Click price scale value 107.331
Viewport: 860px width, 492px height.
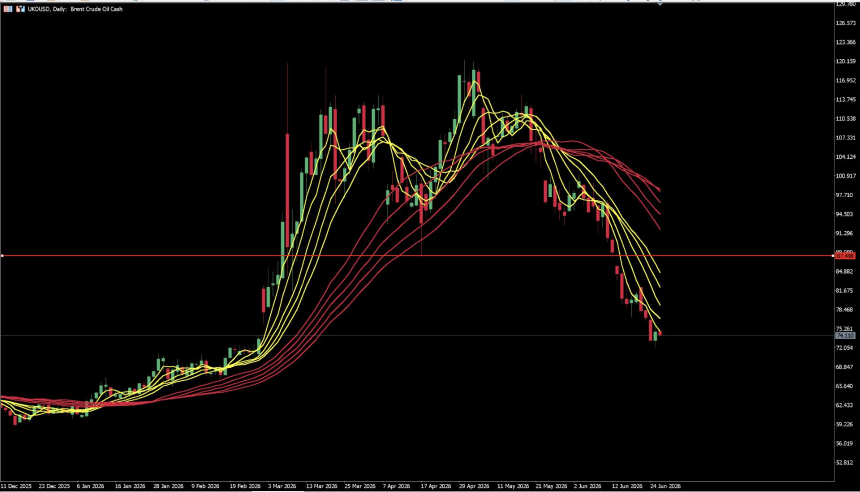point(845,138)
